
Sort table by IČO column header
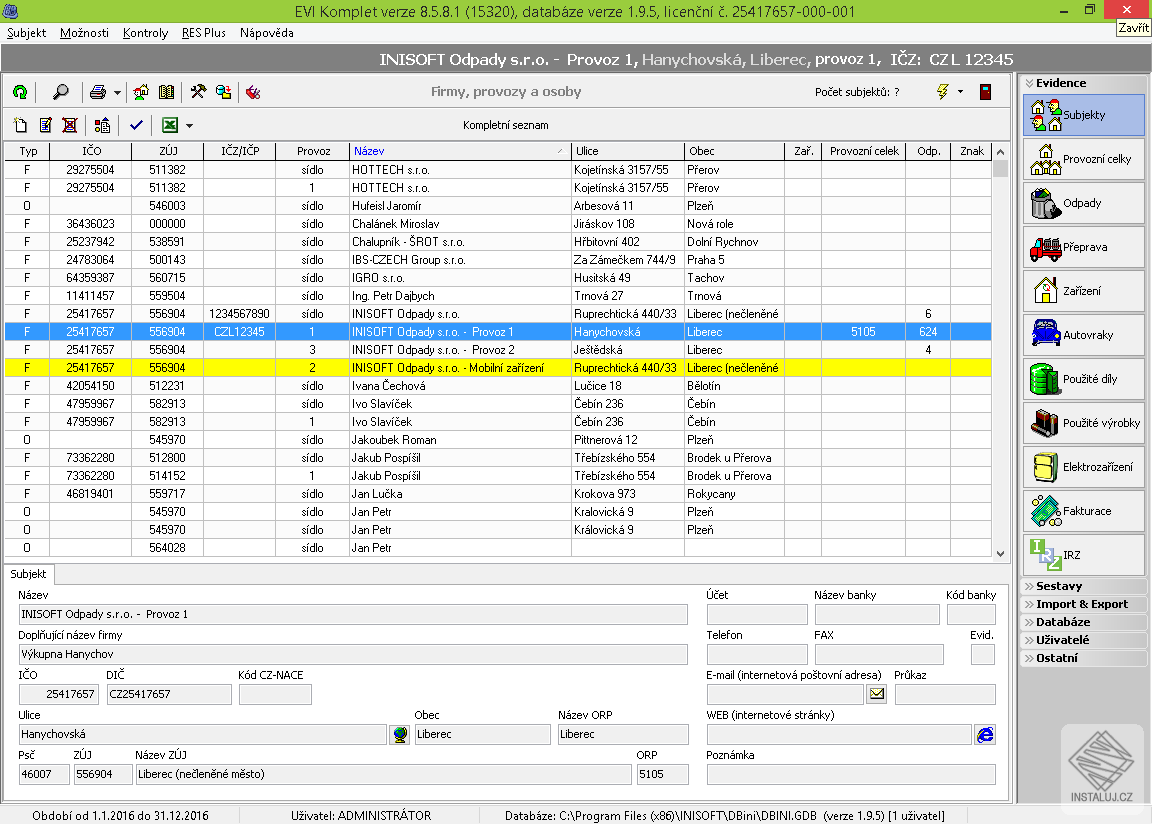click(x=92, y=151)
